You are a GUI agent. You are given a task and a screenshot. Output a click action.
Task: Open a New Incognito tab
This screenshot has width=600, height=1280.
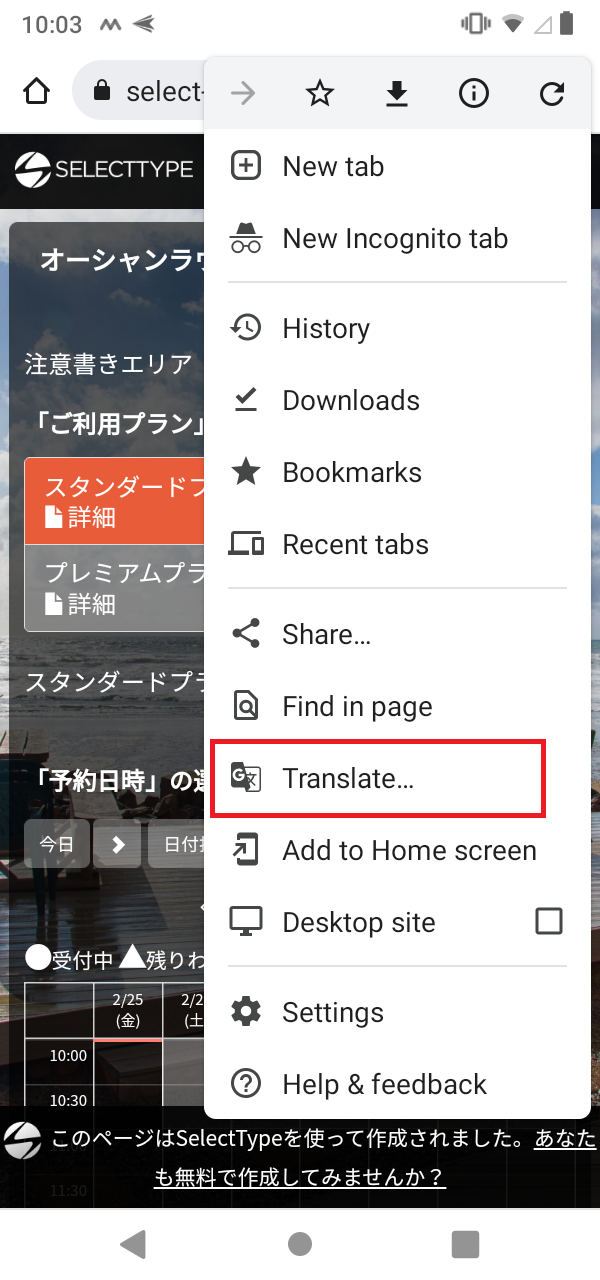click(395, 238)
